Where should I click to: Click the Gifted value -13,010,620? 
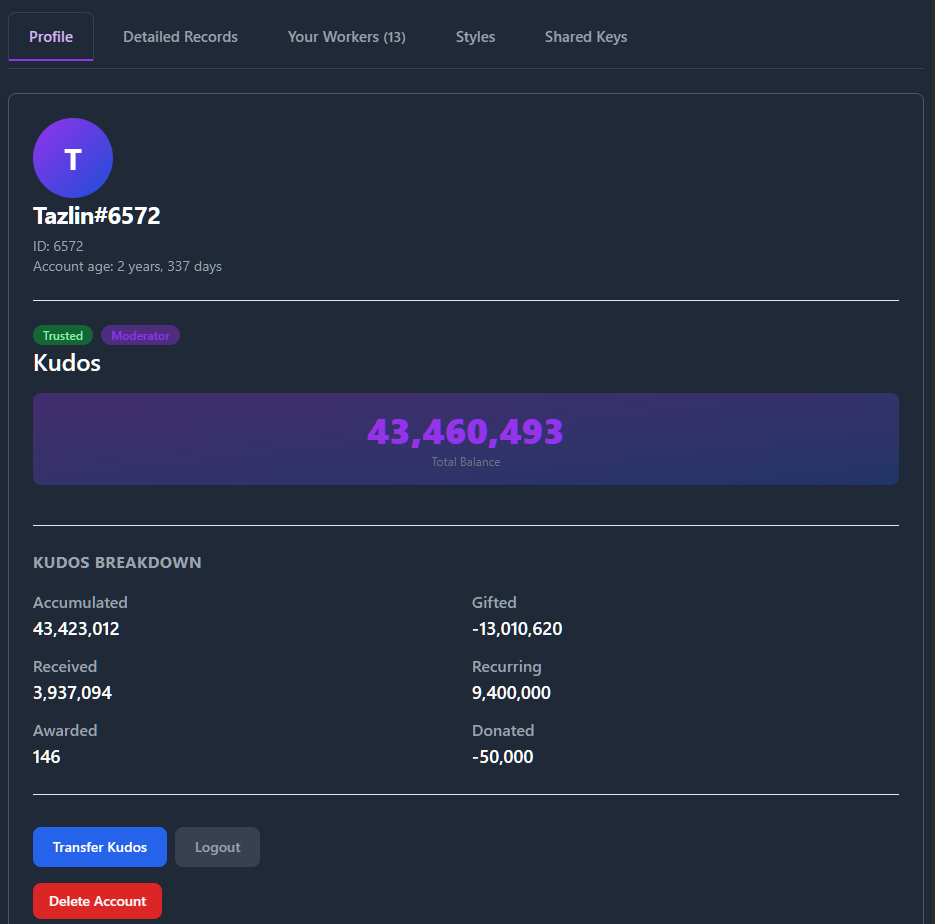click(x=517, y=629)
